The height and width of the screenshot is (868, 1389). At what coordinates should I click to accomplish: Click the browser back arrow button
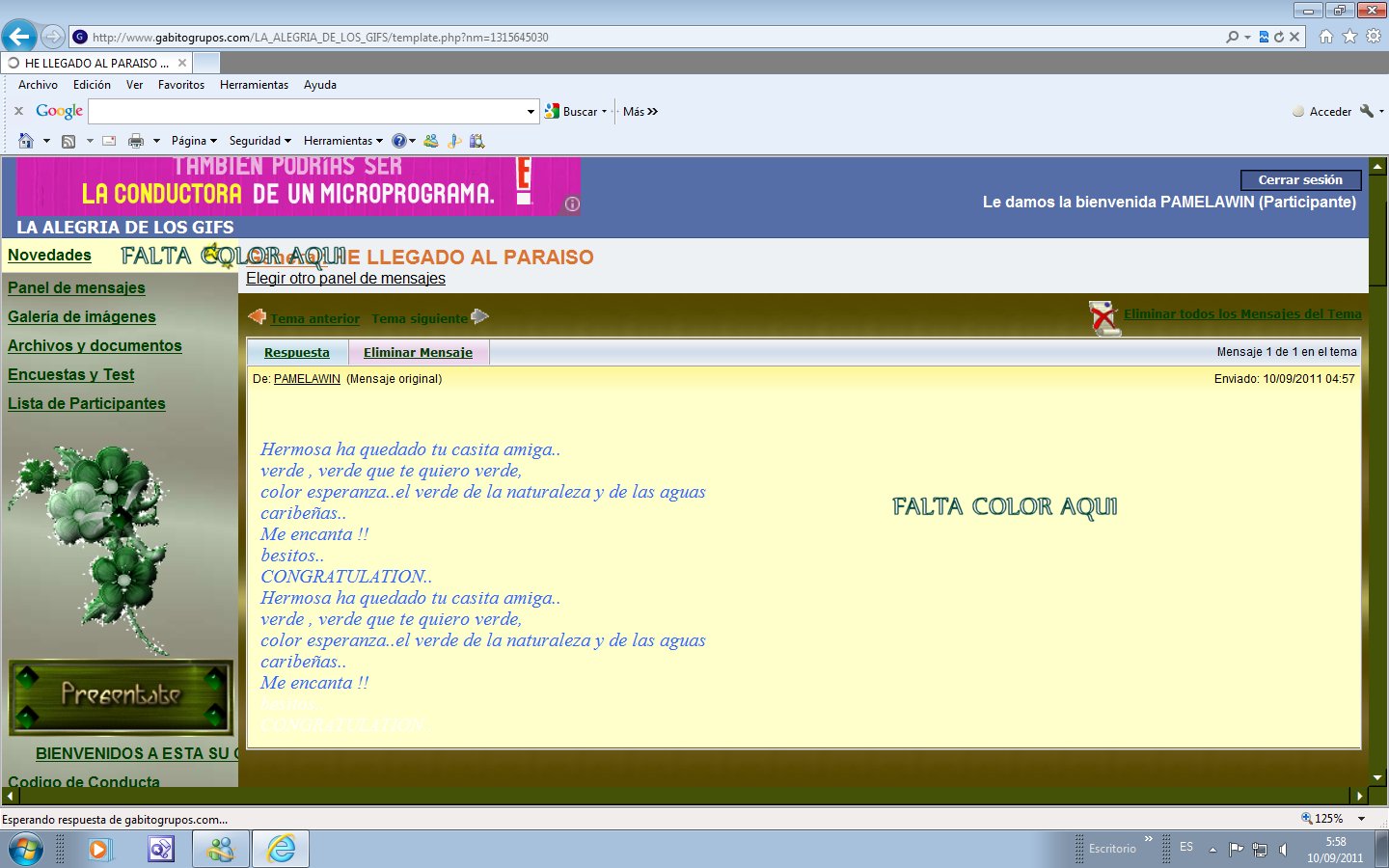[x=18, y=37]
